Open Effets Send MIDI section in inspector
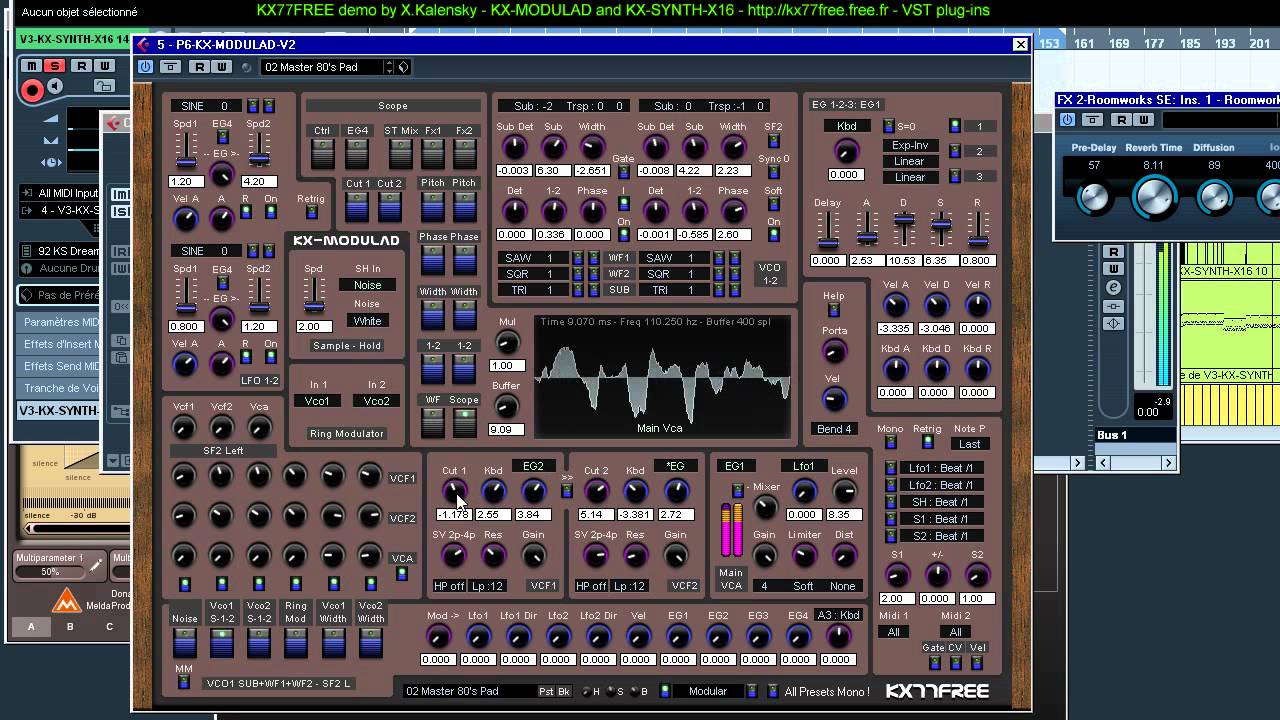1280x720 pixels. point(60,366)
